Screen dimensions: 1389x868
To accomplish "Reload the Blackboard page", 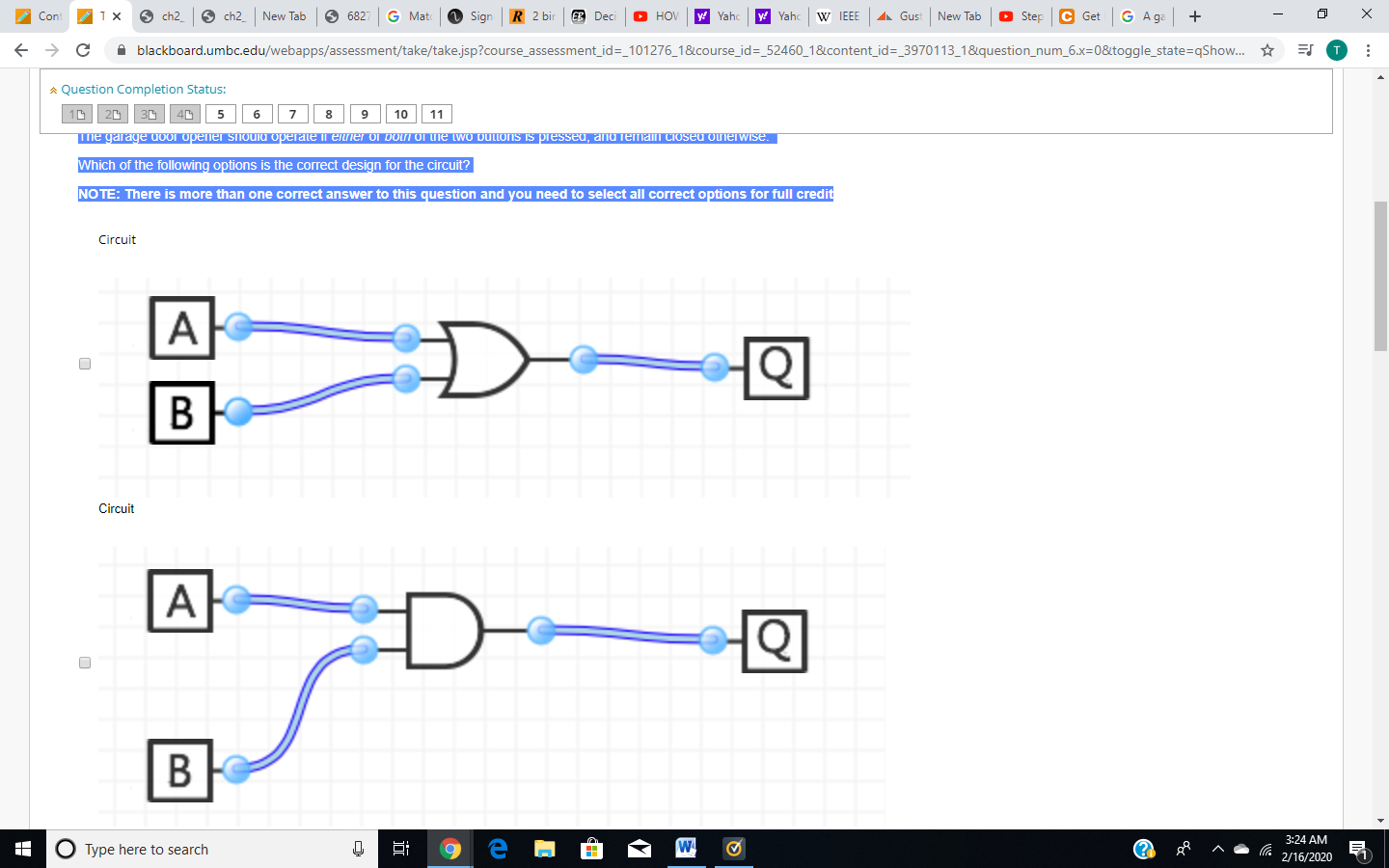I will tap(83, 50).
